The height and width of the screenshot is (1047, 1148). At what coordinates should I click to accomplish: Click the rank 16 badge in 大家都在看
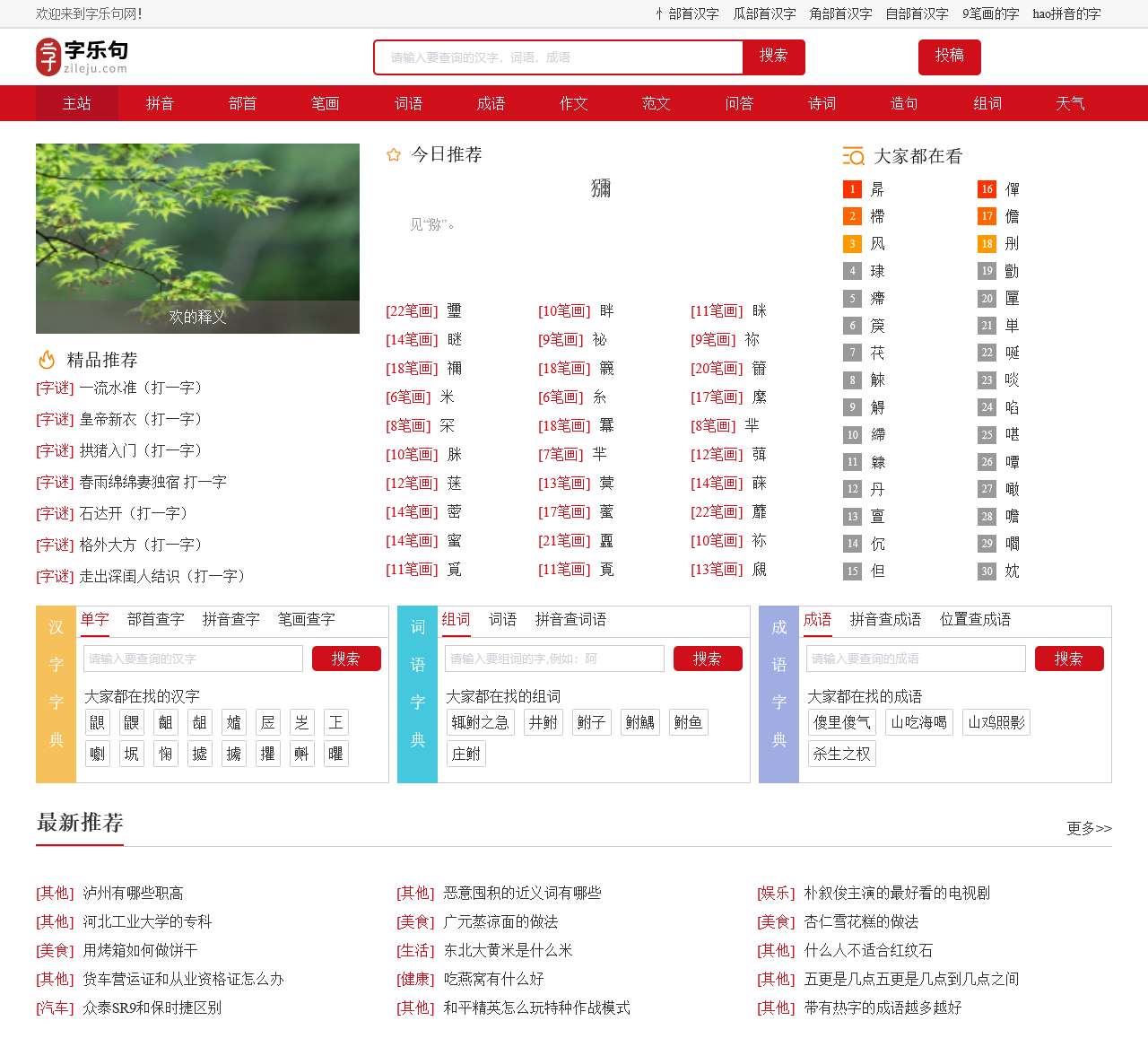click(x=987, y=189)
